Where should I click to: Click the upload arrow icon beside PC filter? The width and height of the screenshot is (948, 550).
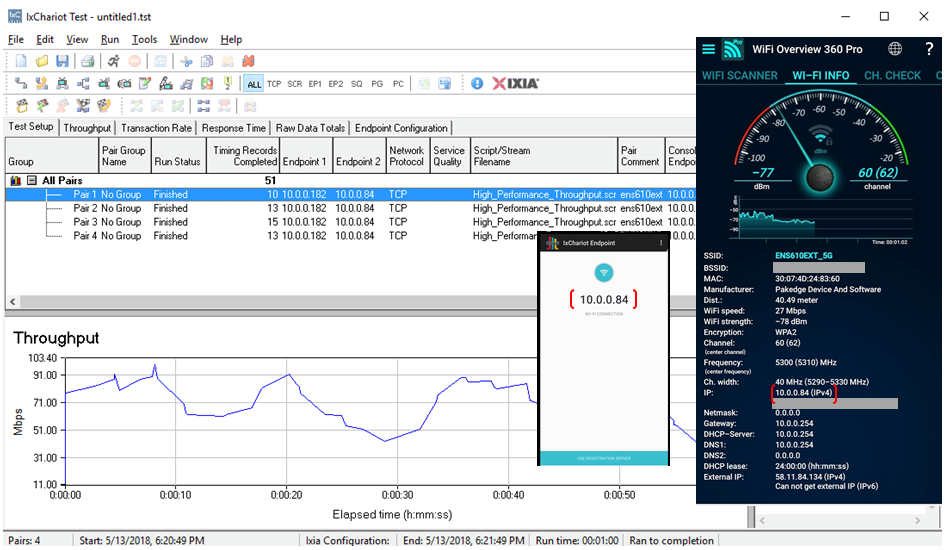[x=444, y=83]
